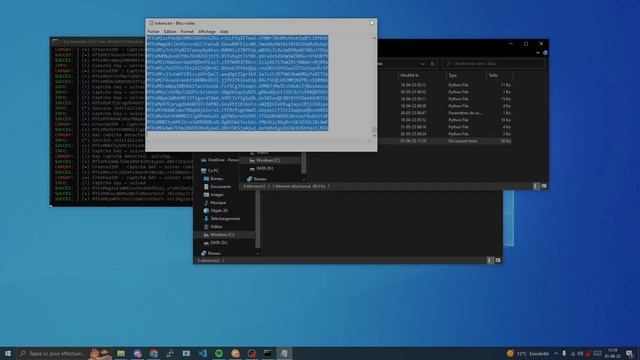Click the console window title bar icon

(x=56, y=41)
